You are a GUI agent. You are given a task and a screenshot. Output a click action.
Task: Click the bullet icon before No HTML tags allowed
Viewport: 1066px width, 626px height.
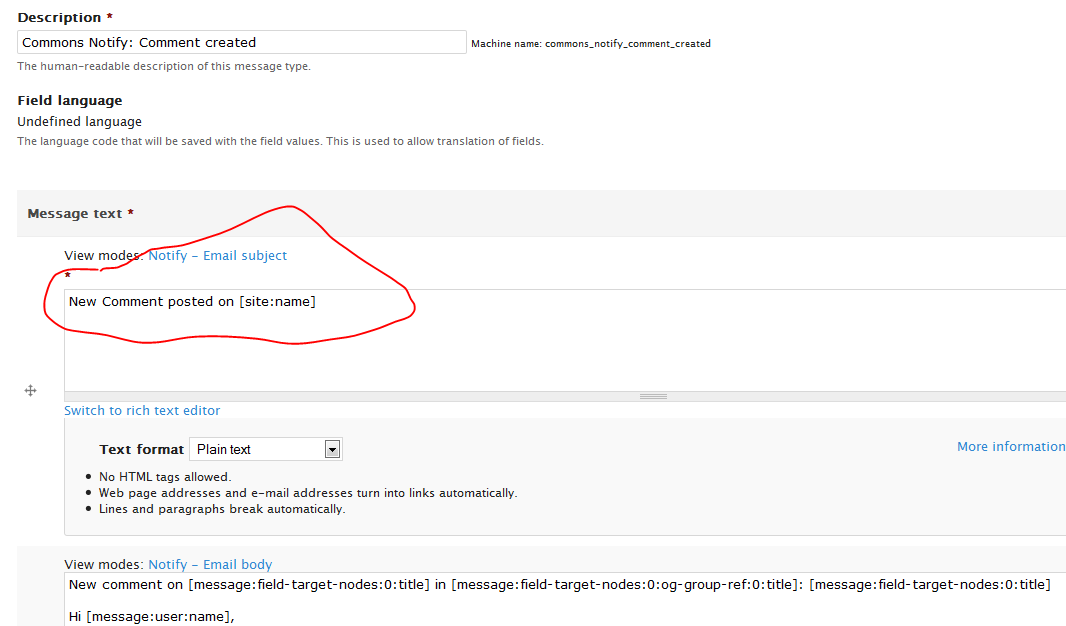tap(88, 477)
